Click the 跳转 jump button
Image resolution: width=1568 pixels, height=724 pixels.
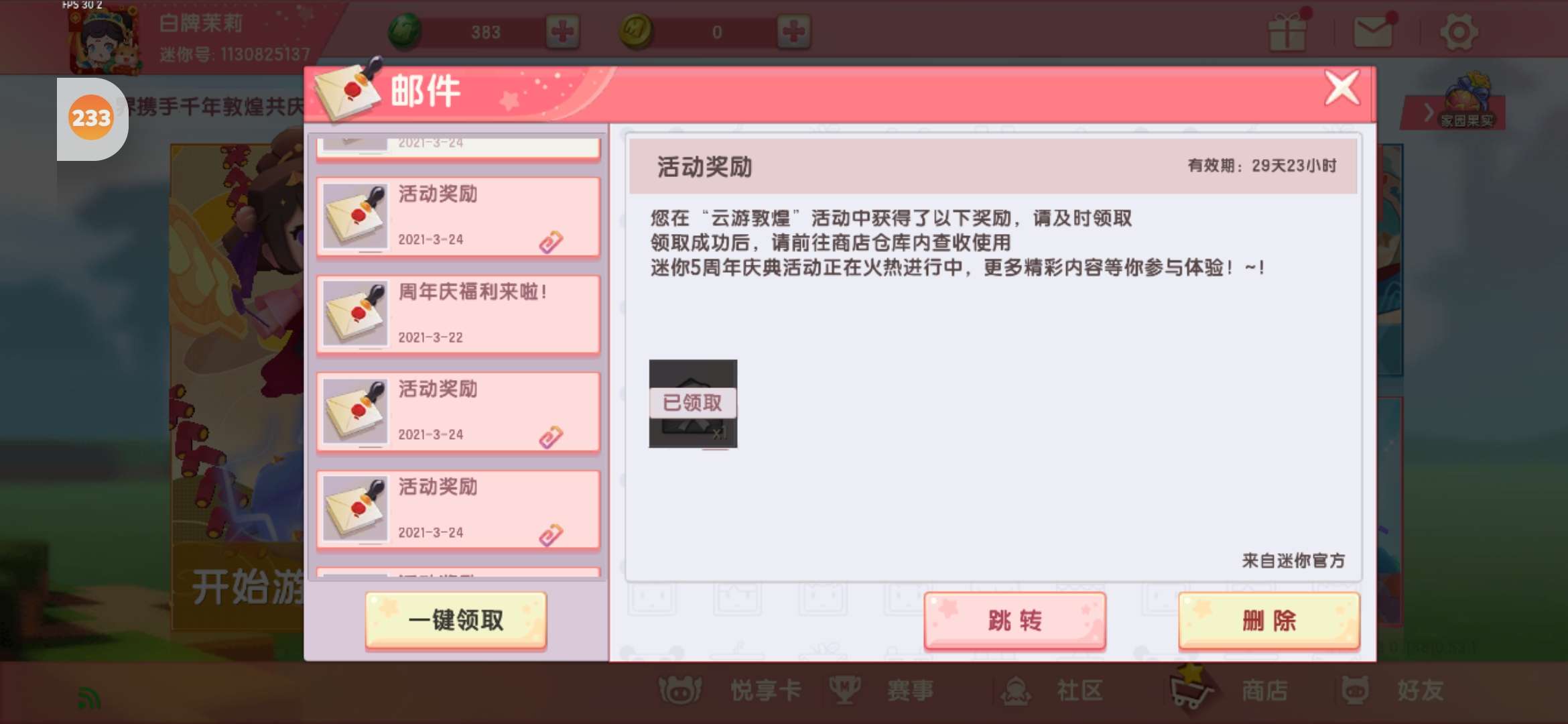[x=1015, y=621]
